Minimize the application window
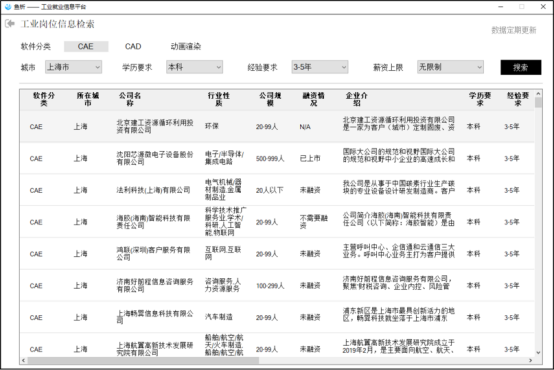This screenshot has width=554, height=370. coord(501,7)
